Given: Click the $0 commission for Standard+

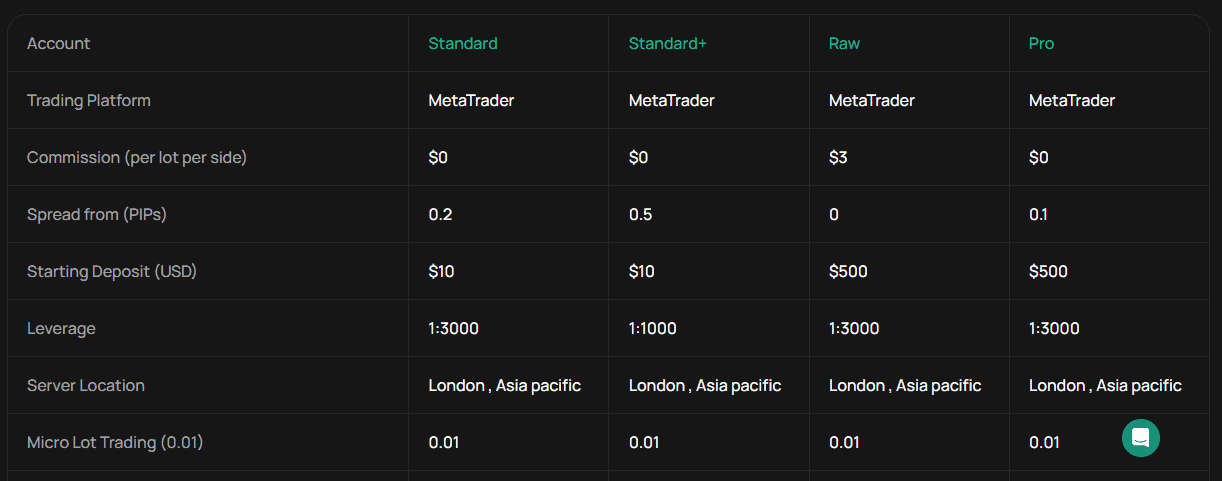Looking at the screenshot, I should pos(639,157).
